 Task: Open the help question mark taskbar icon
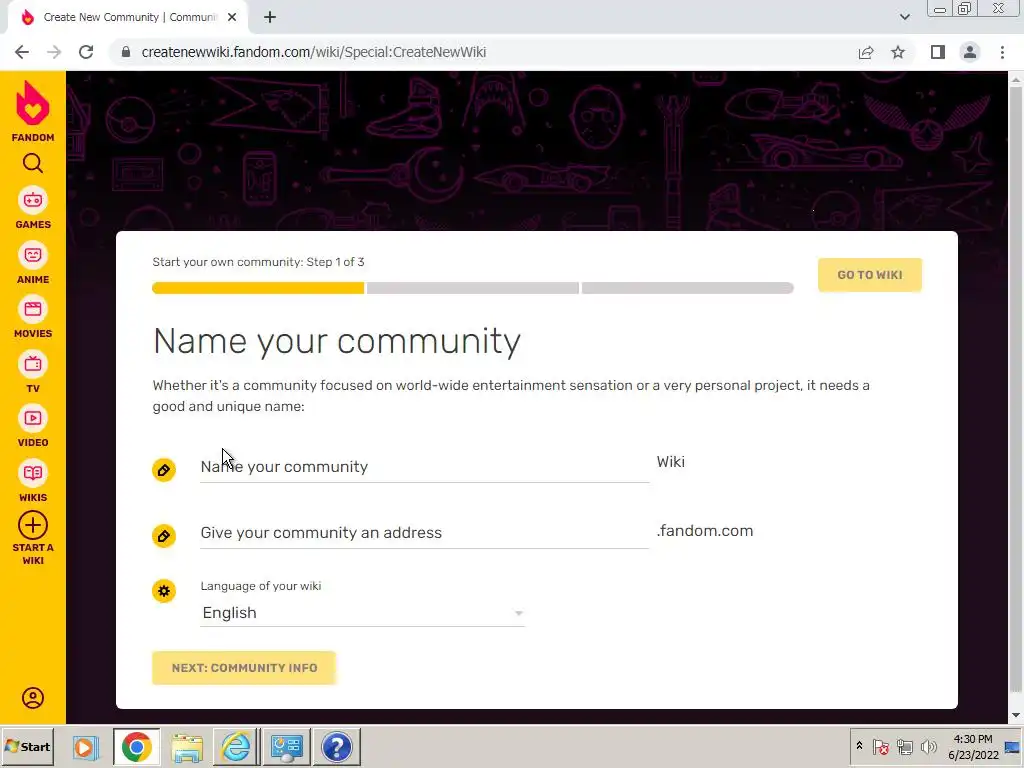[337, 747]
